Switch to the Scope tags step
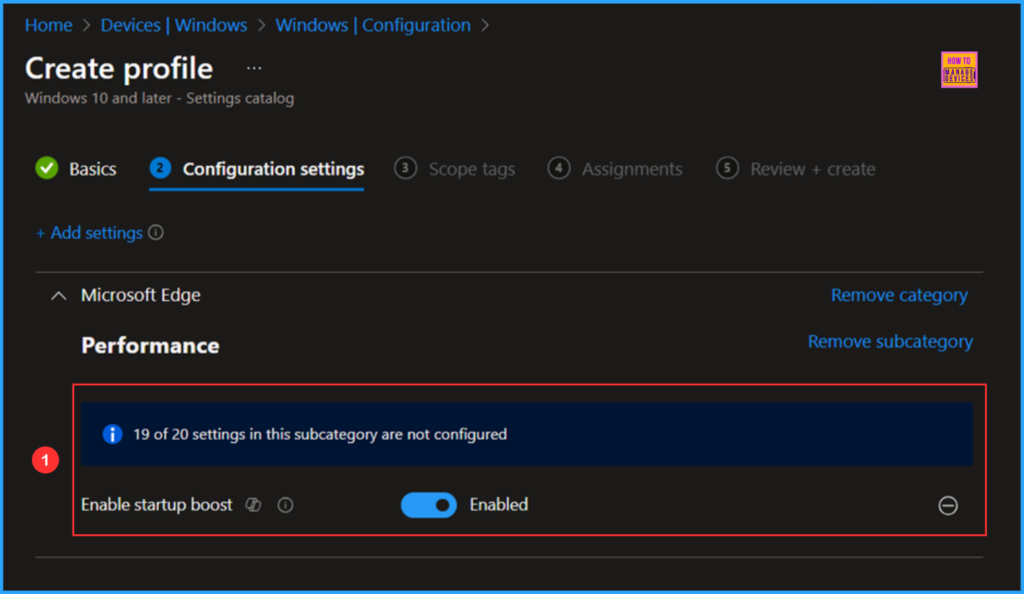The width and height of the screenshot is (1024, 594). coord(455,169)
